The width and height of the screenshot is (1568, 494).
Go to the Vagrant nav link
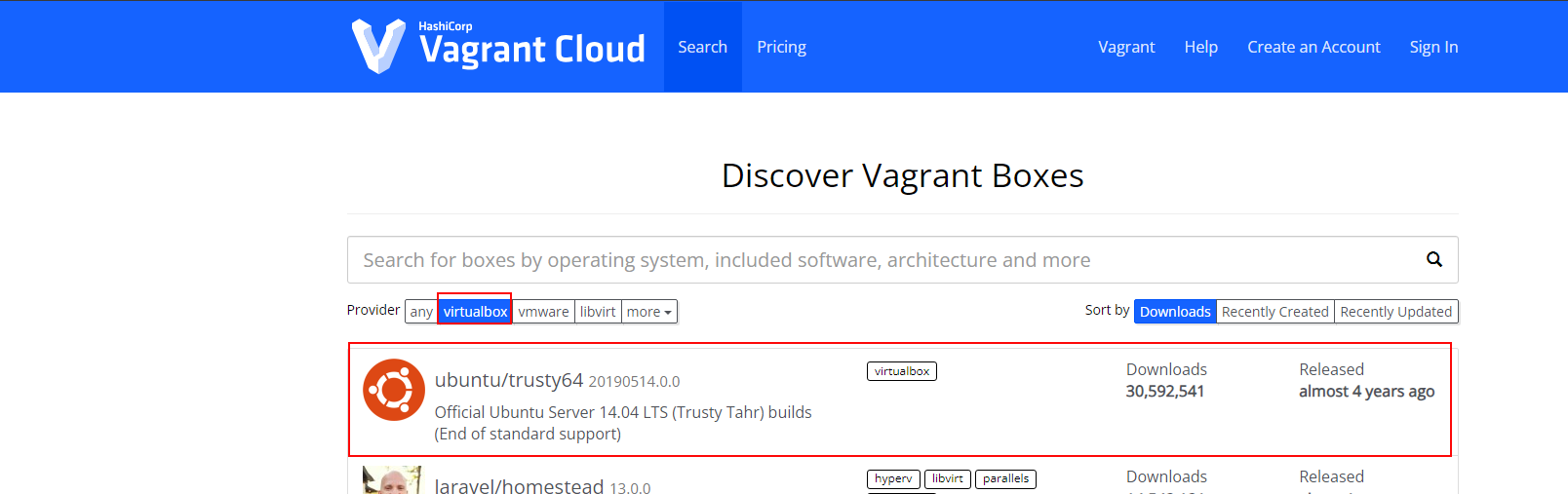point(1126,47)
